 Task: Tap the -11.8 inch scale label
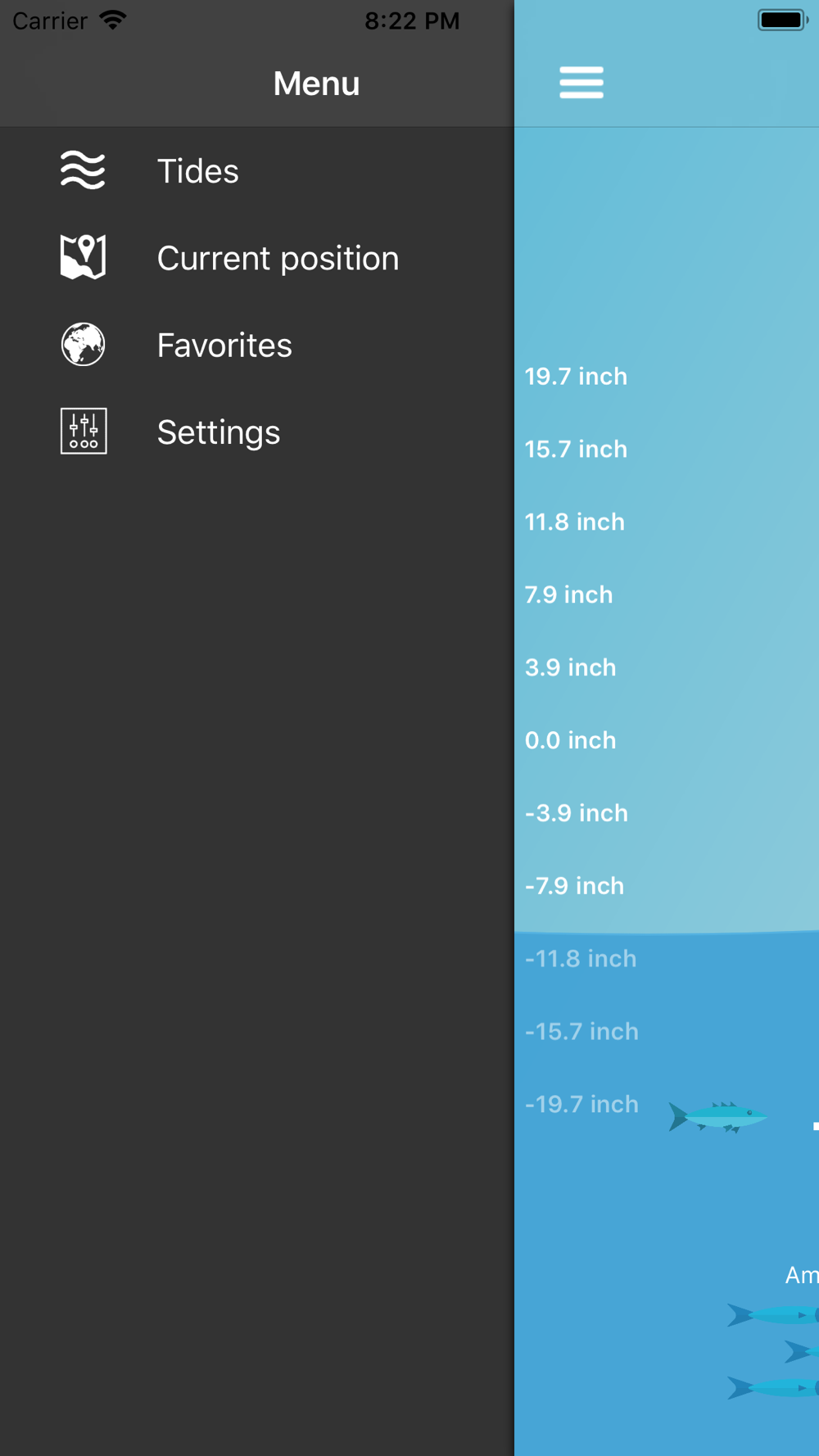pyautogui.click(x=580, y=959)
